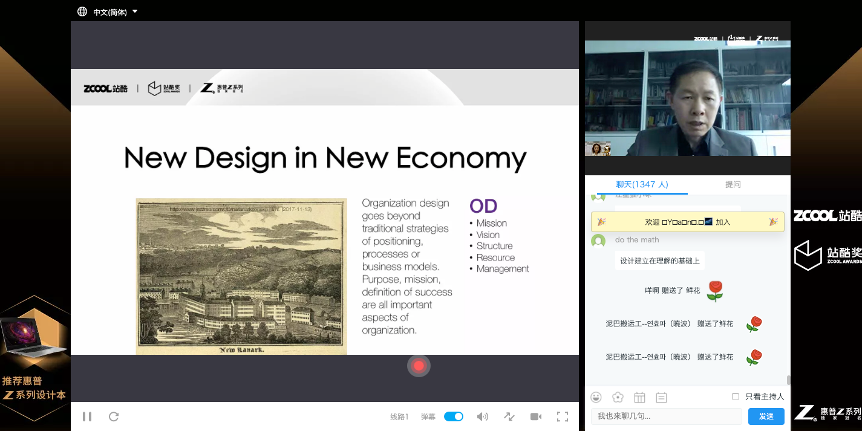The height and width of the screenshot is (431, 862).
Task: Enter fullscreen mode
Action: 562,416
